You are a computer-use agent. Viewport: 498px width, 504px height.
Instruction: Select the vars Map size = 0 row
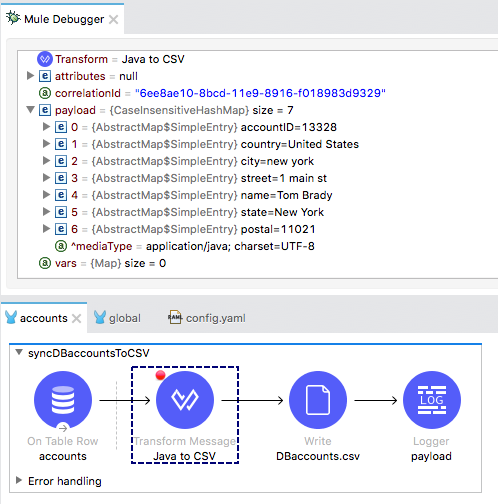point(102,263)
